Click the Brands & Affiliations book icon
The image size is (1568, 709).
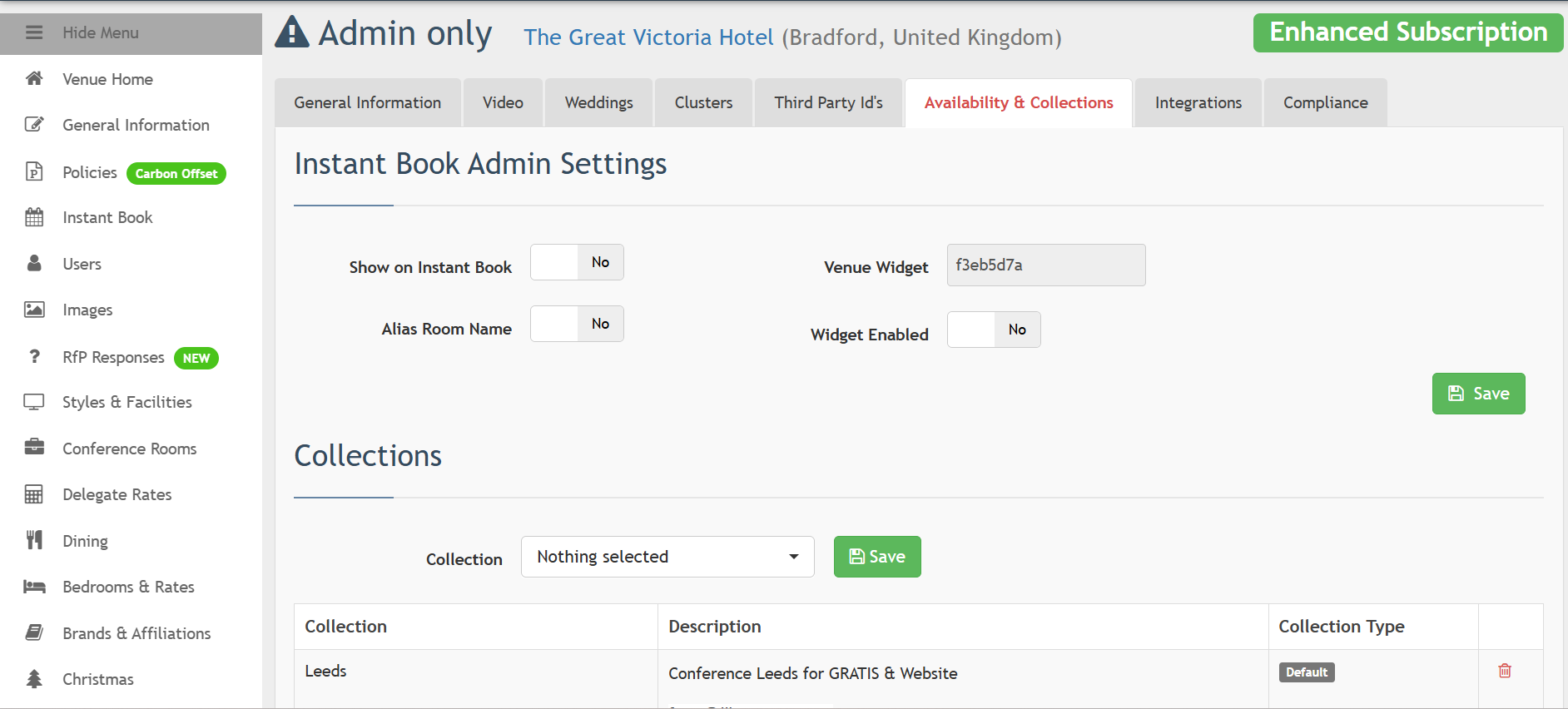34,632
